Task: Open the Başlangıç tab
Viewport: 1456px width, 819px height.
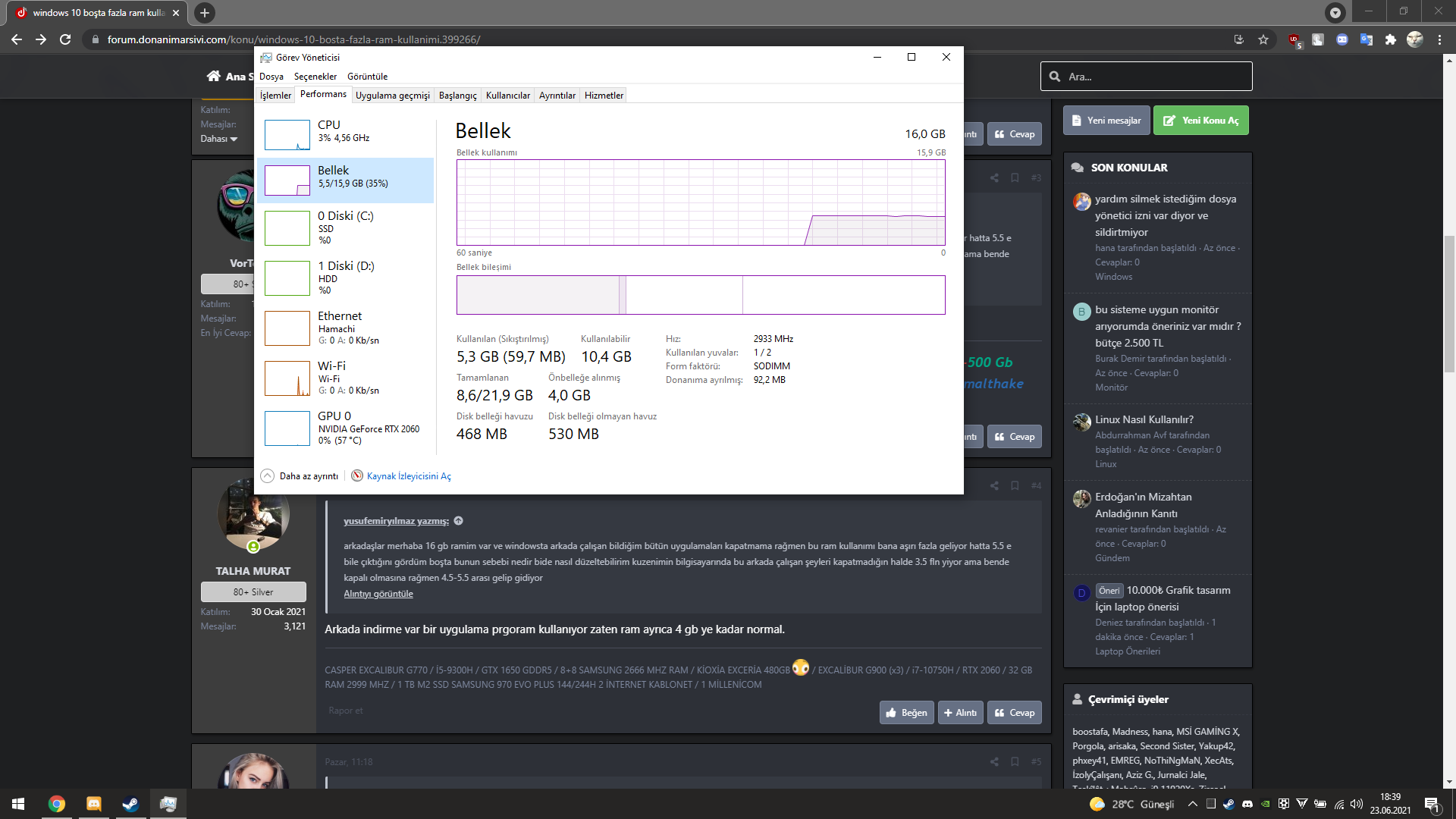Action: [457, 96]
